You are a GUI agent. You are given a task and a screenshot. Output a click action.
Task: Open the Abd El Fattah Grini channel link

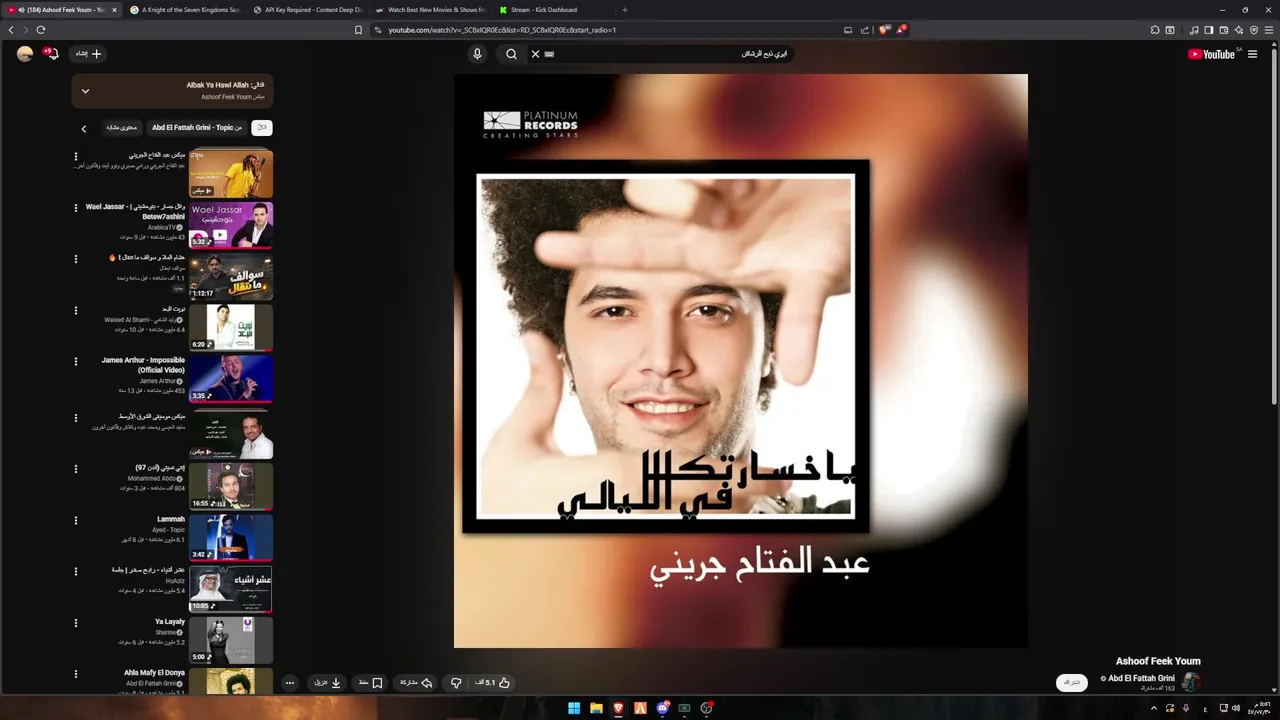(1141, 678)
